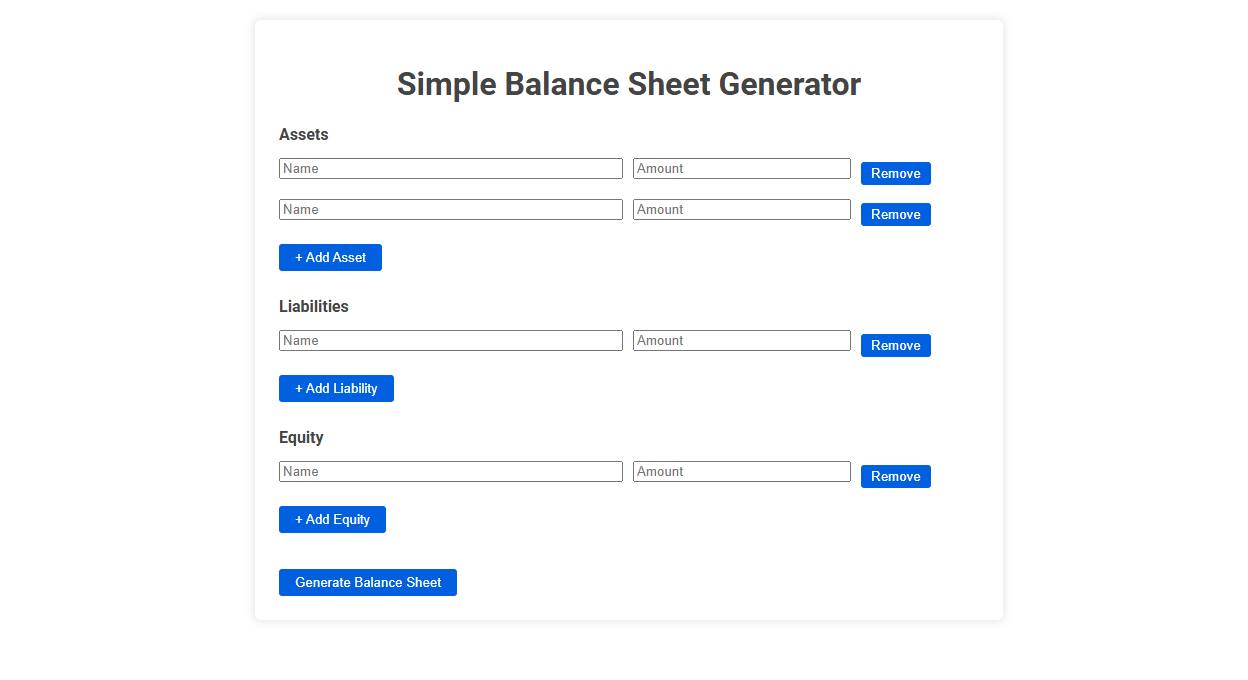Screen dimensions: 1248x680
Task: Click the liability Amount input
Action: (x=741, y=340)
